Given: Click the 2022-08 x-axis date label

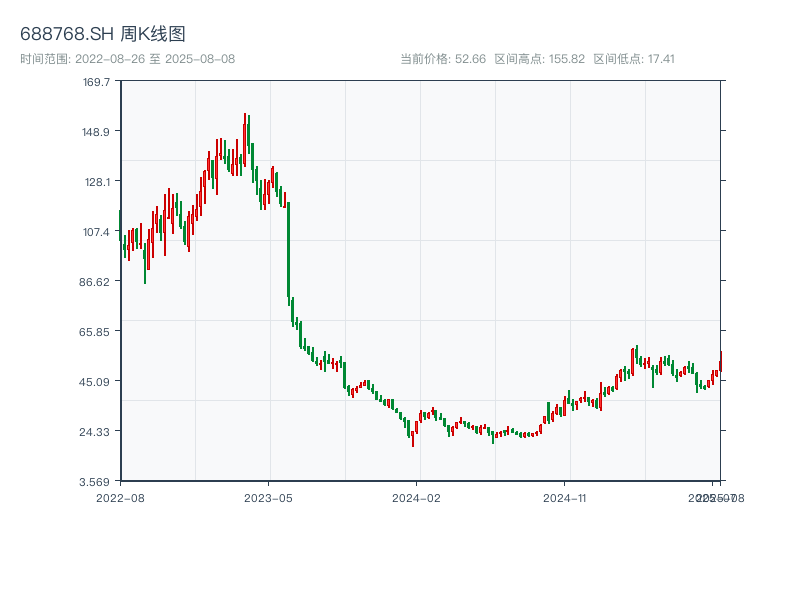Looking at the screenshot, I should coord(120,497).
